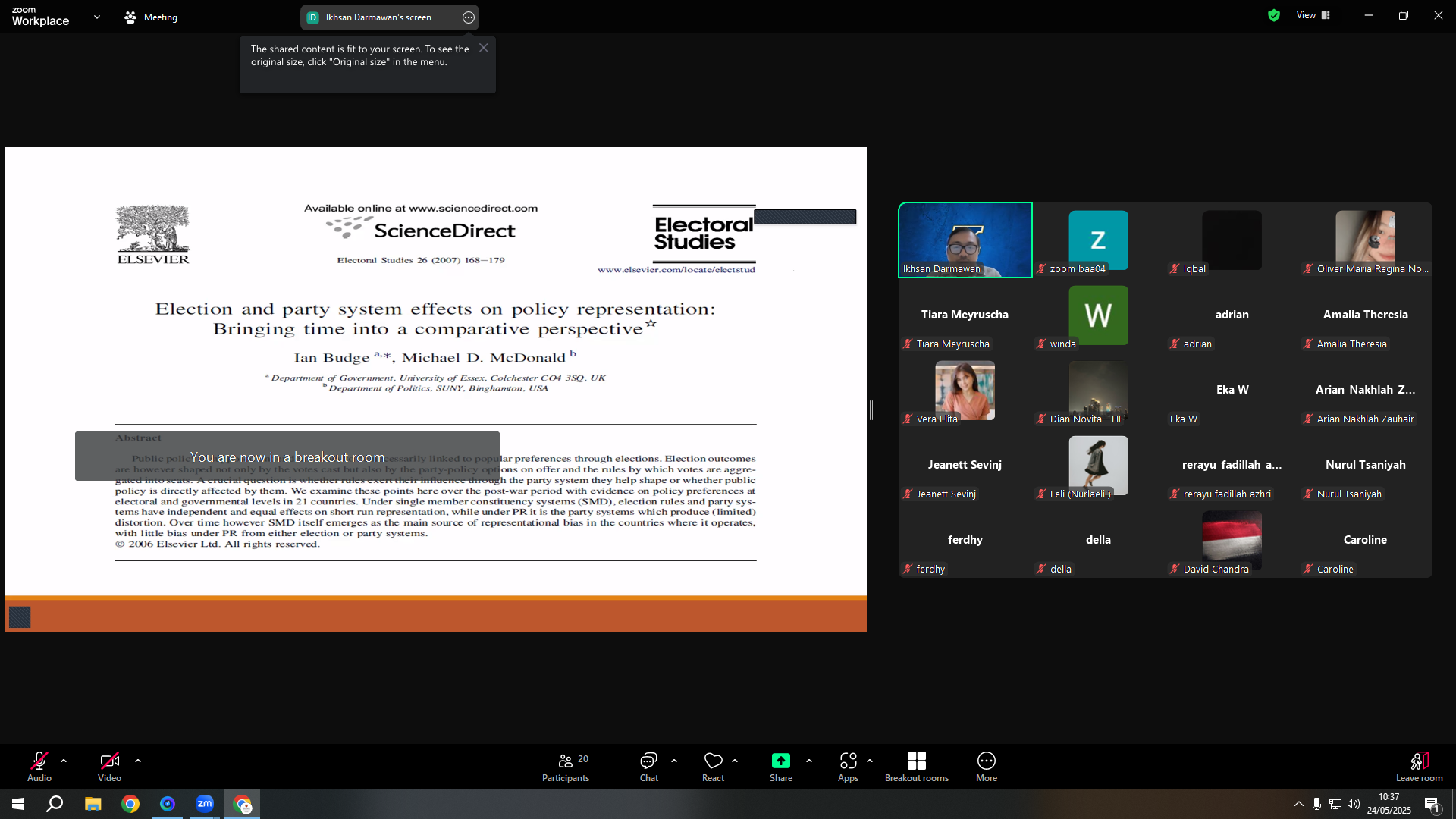Select della's participant tile
The width and height of the screenshot is (1456, 819).
(x=1098, y=540)
